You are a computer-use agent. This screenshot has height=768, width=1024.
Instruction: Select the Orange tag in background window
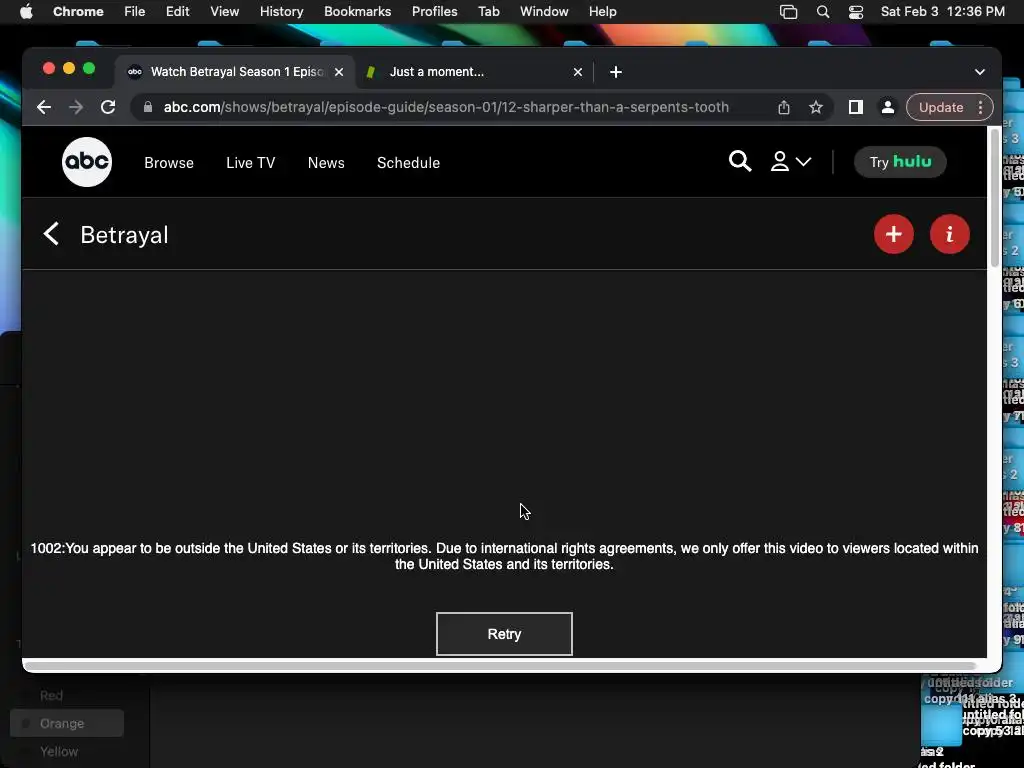click(67, 723)
